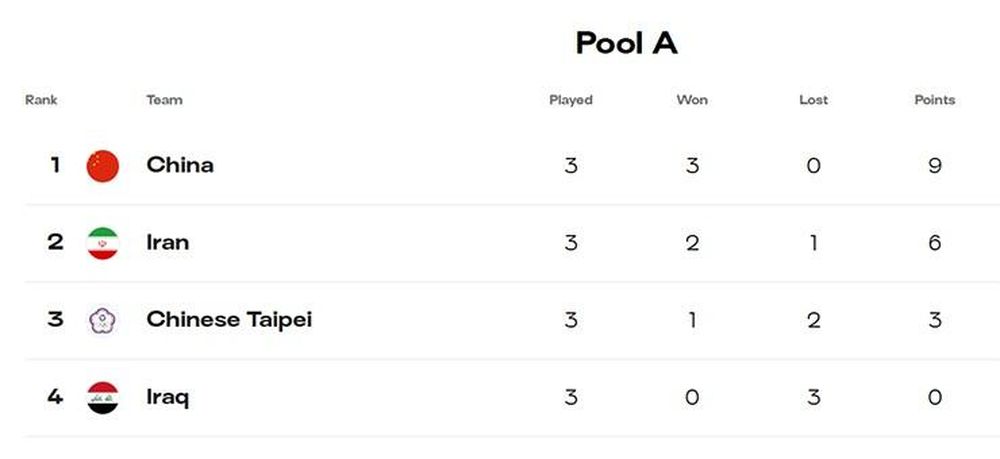Sort by the Points column header
1000x459 pixels.
(935, 100)
